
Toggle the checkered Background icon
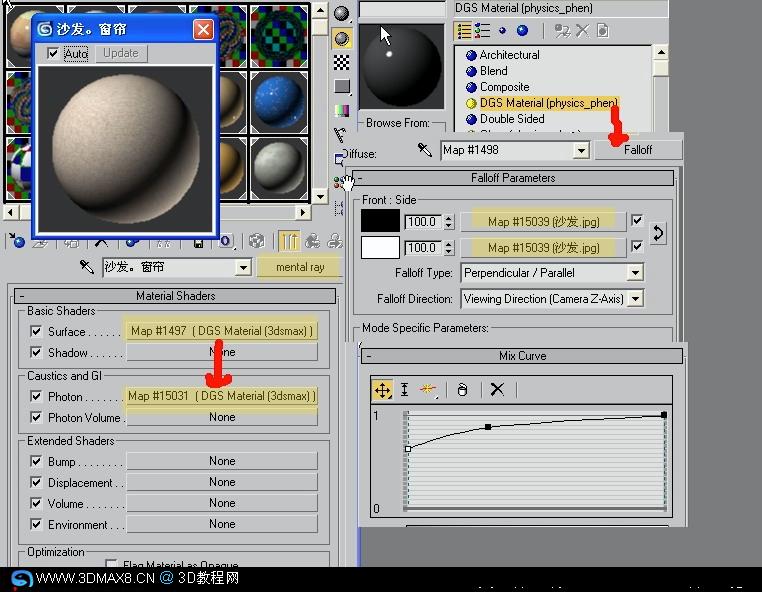tap(342, 62)
